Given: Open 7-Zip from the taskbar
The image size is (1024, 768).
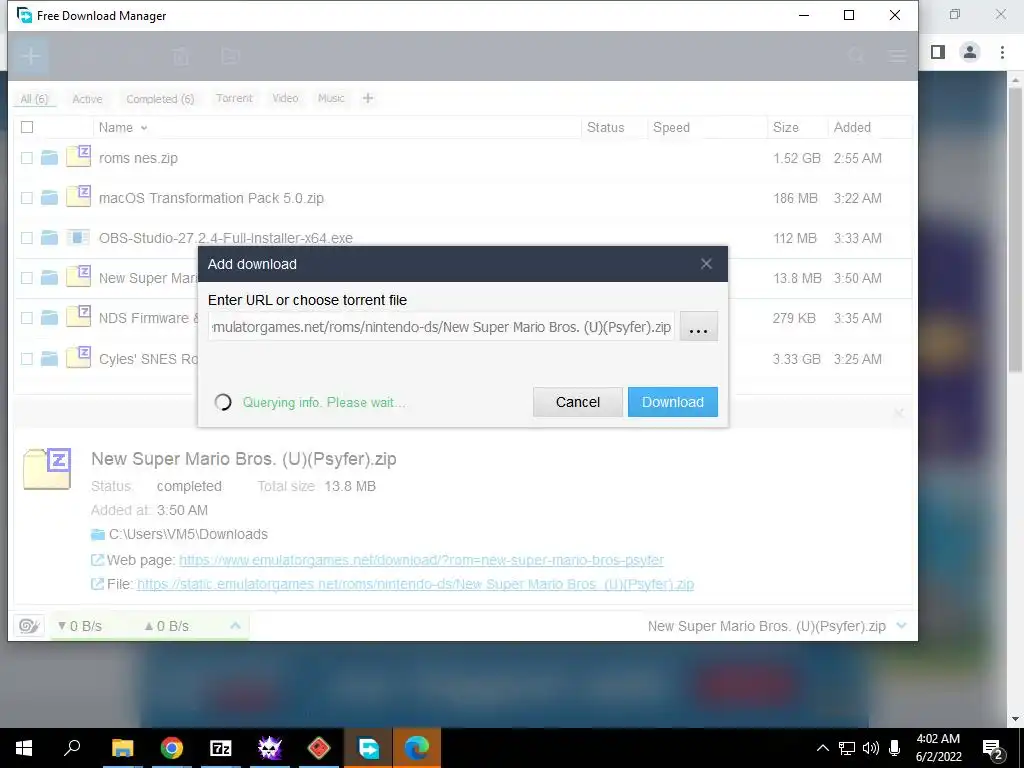Looking at the screenshot, I should [221, 748].
